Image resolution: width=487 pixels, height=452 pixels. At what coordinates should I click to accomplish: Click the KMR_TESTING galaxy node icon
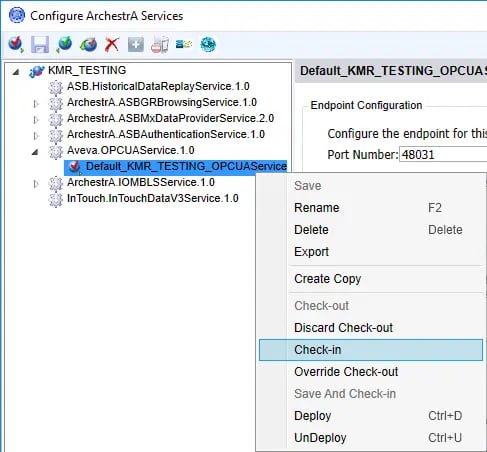37,71
